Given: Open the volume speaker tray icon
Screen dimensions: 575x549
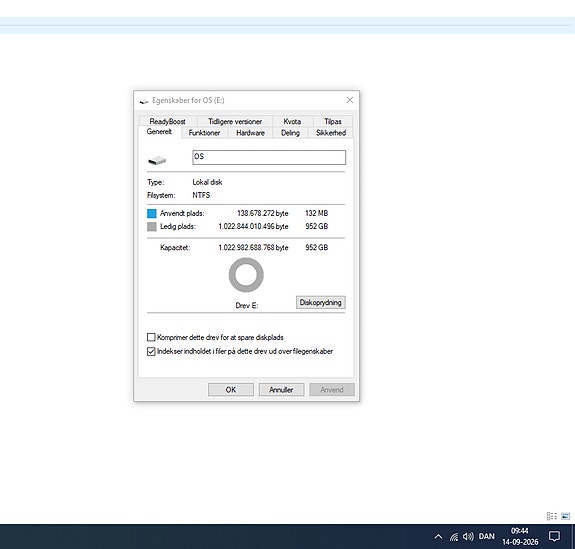Looking at the screenshot, I should (468, 537).
